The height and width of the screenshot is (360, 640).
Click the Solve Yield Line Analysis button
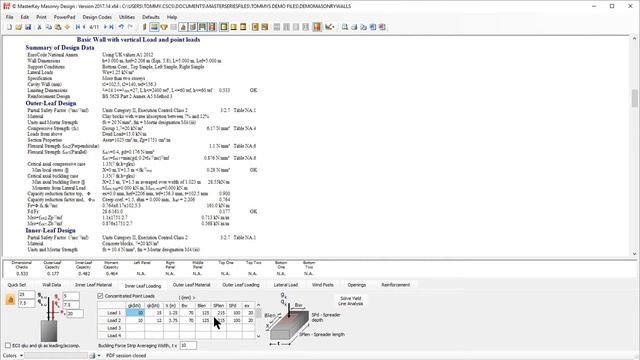tap(351, 301)
